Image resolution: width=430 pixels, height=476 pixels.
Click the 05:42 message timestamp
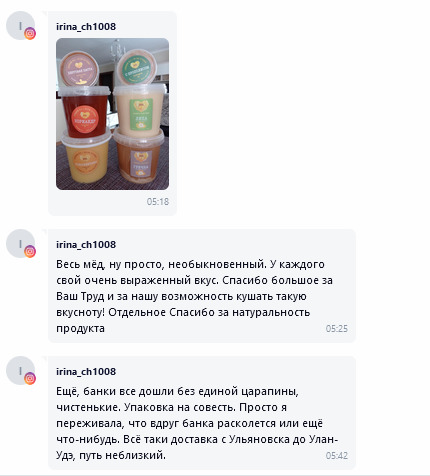[337, 456]
